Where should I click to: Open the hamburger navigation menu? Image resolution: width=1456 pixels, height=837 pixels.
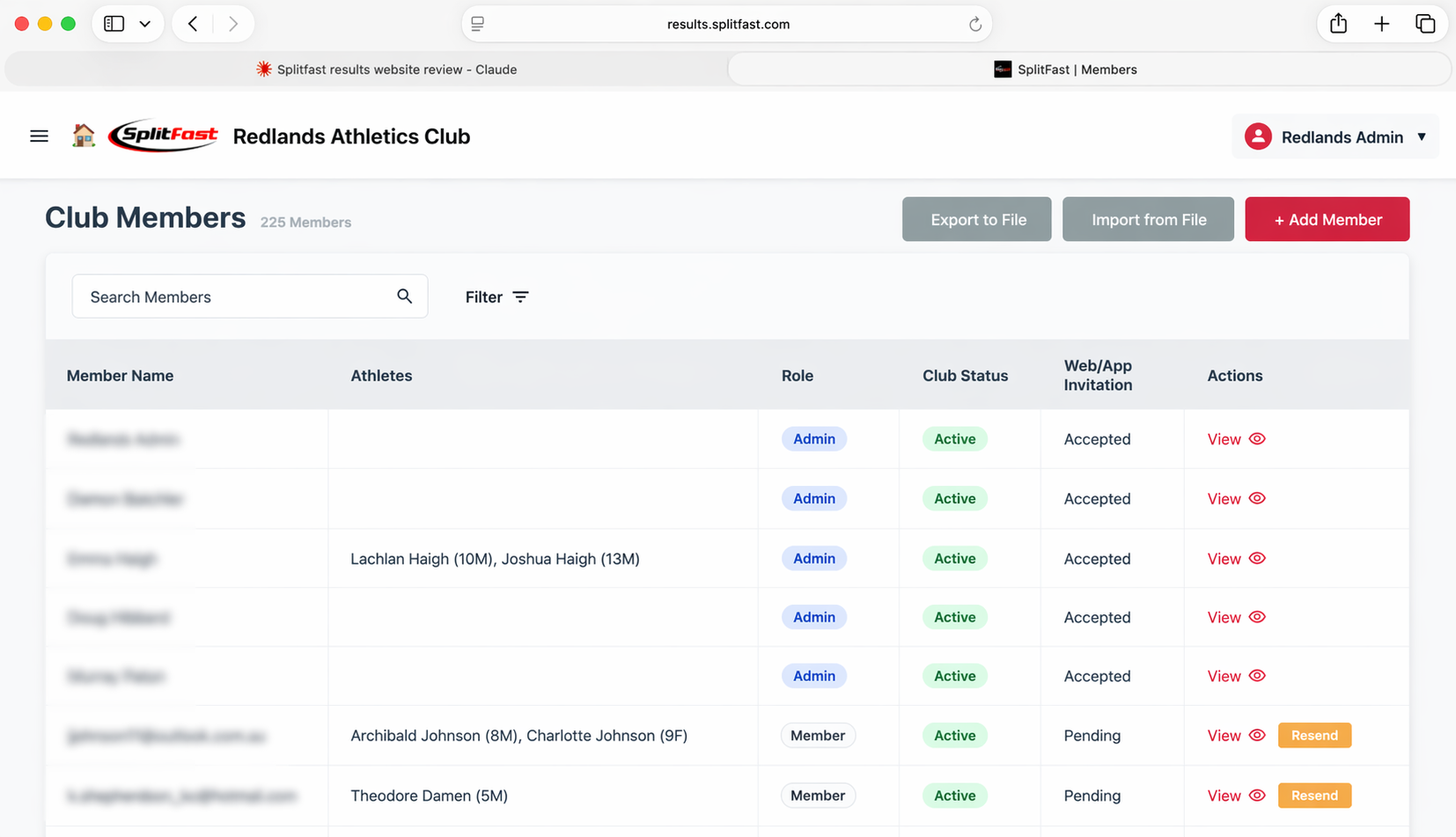point(39,136)
